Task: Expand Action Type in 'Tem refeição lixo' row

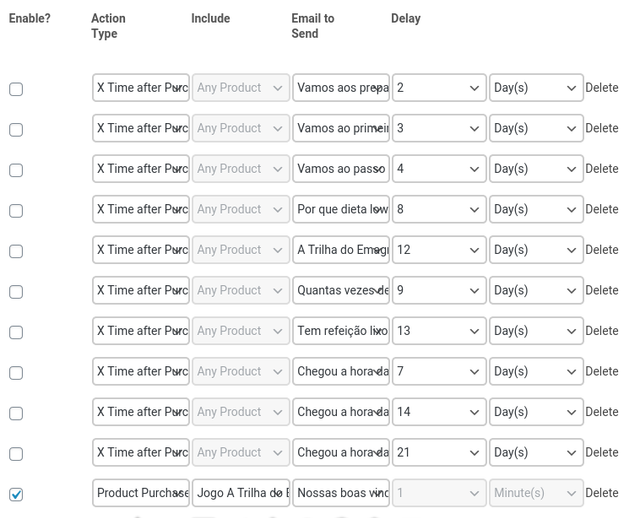Action: coord(141,331)
